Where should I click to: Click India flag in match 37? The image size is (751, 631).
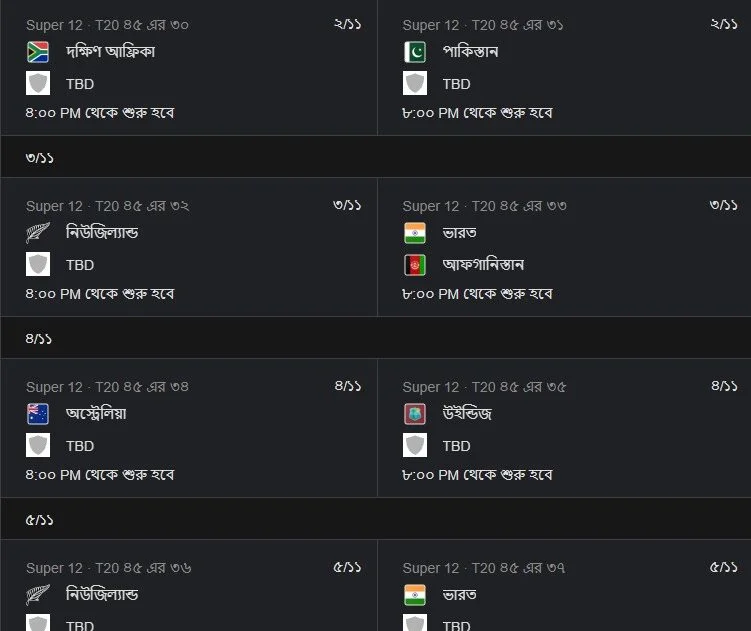415,595
